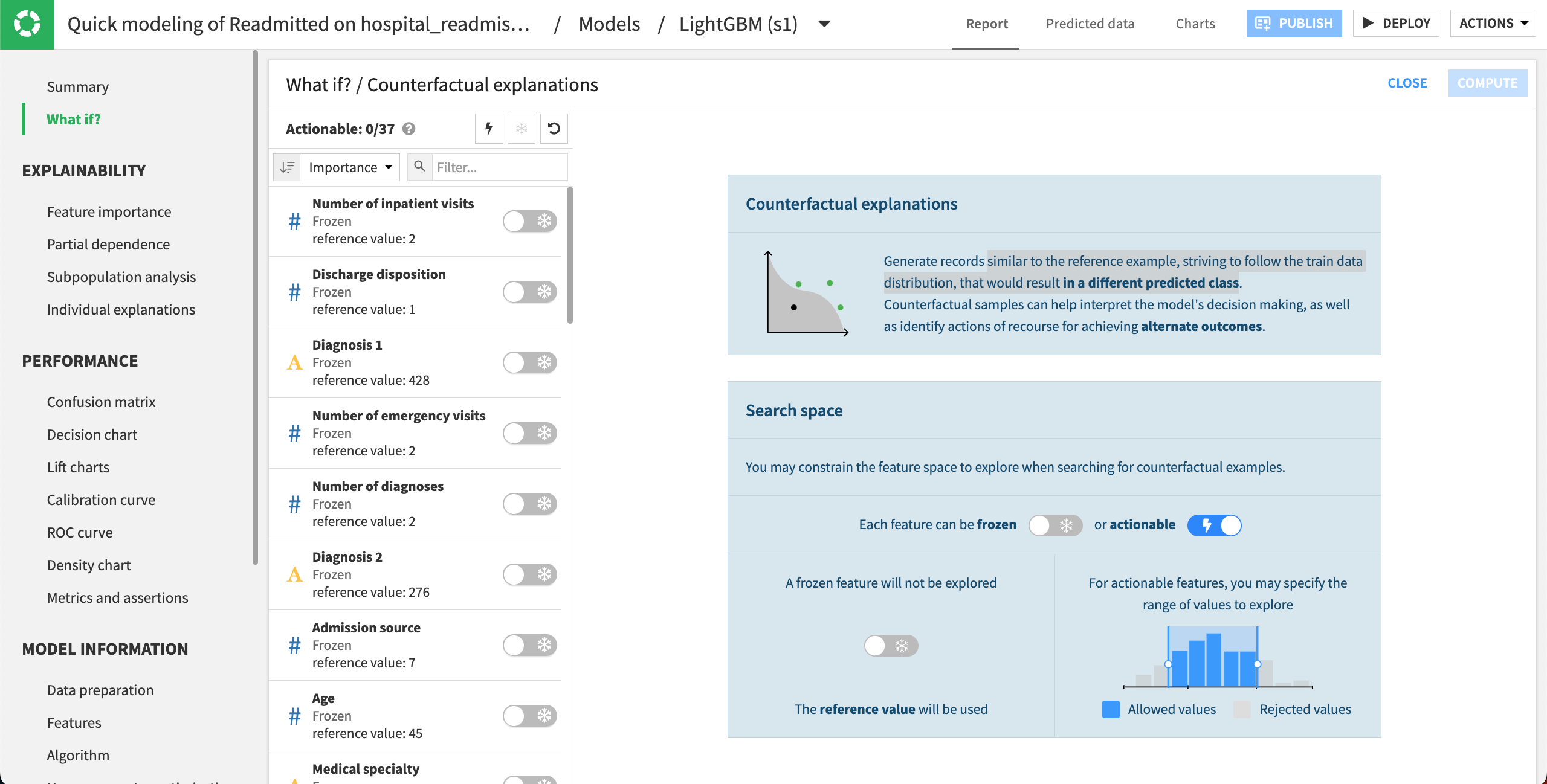Click the sort order icon beside Importance
This screenshot has height=784, width=1547.
pos(287,167)
